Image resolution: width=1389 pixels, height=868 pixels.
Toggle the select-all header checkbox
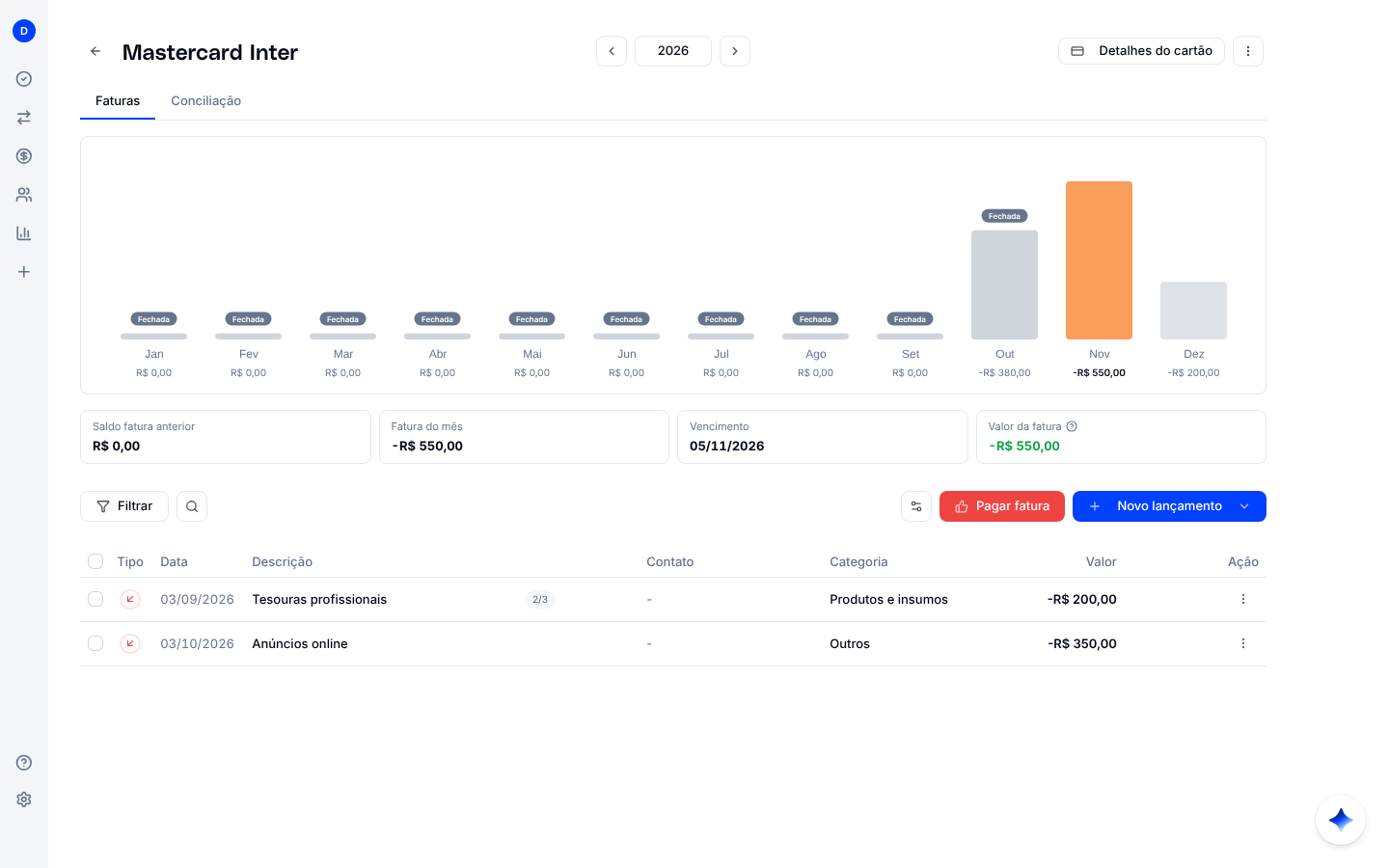(95, 561)
